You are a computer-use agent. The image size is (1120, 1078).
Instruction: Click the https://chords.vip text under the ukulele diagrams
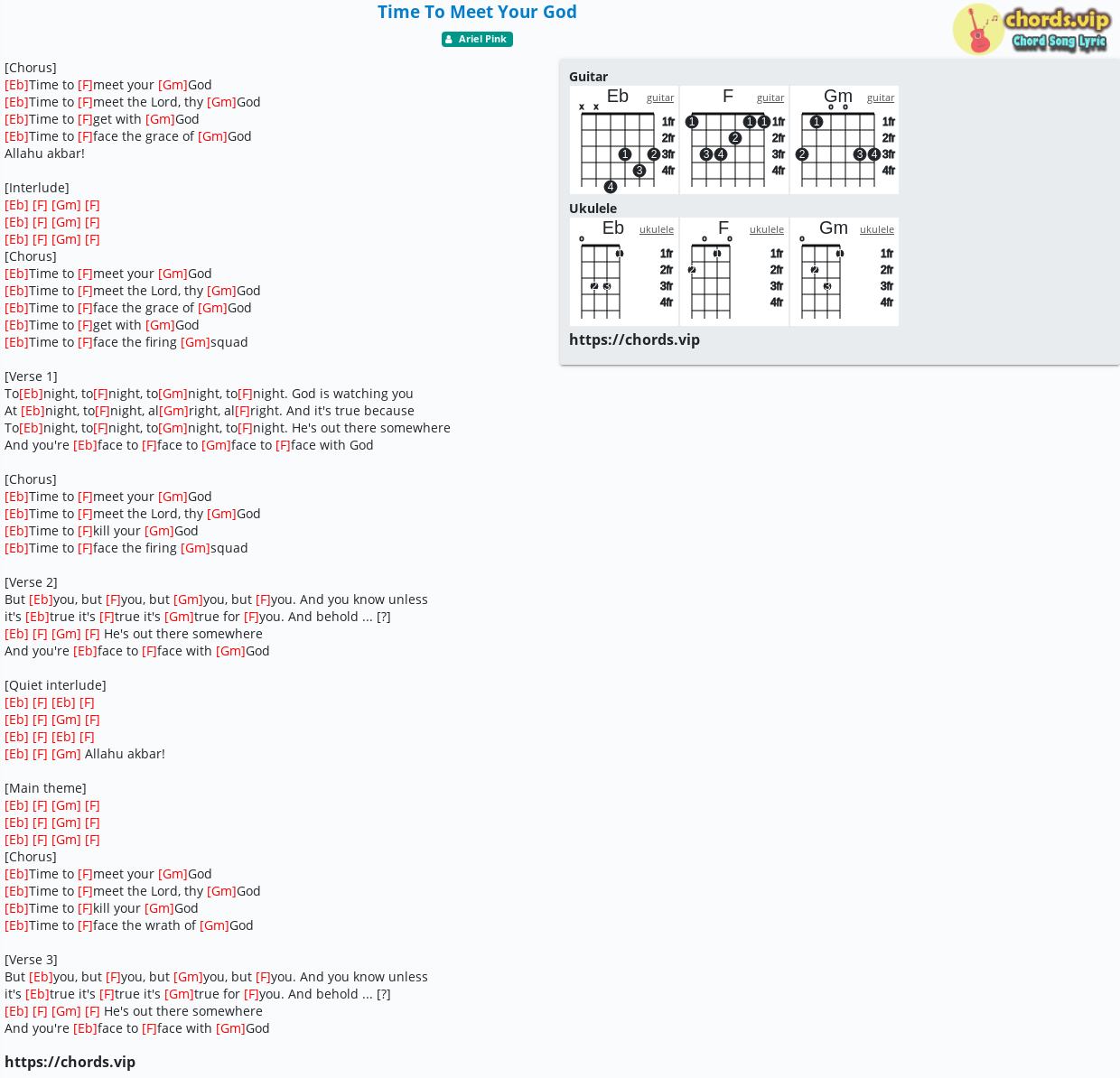click(x=634, y=339)
